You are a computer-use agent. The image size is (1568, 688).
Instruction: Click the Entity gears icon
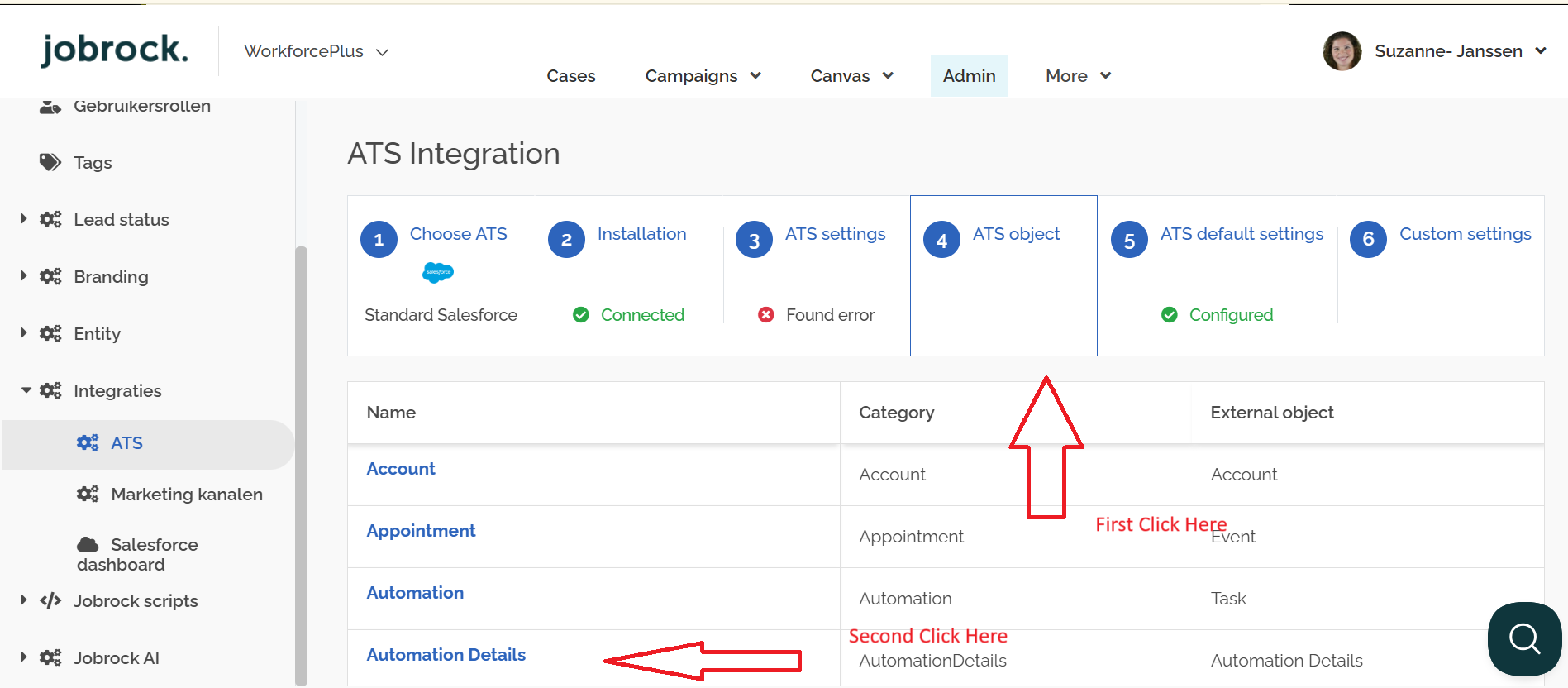click(50, 333)
